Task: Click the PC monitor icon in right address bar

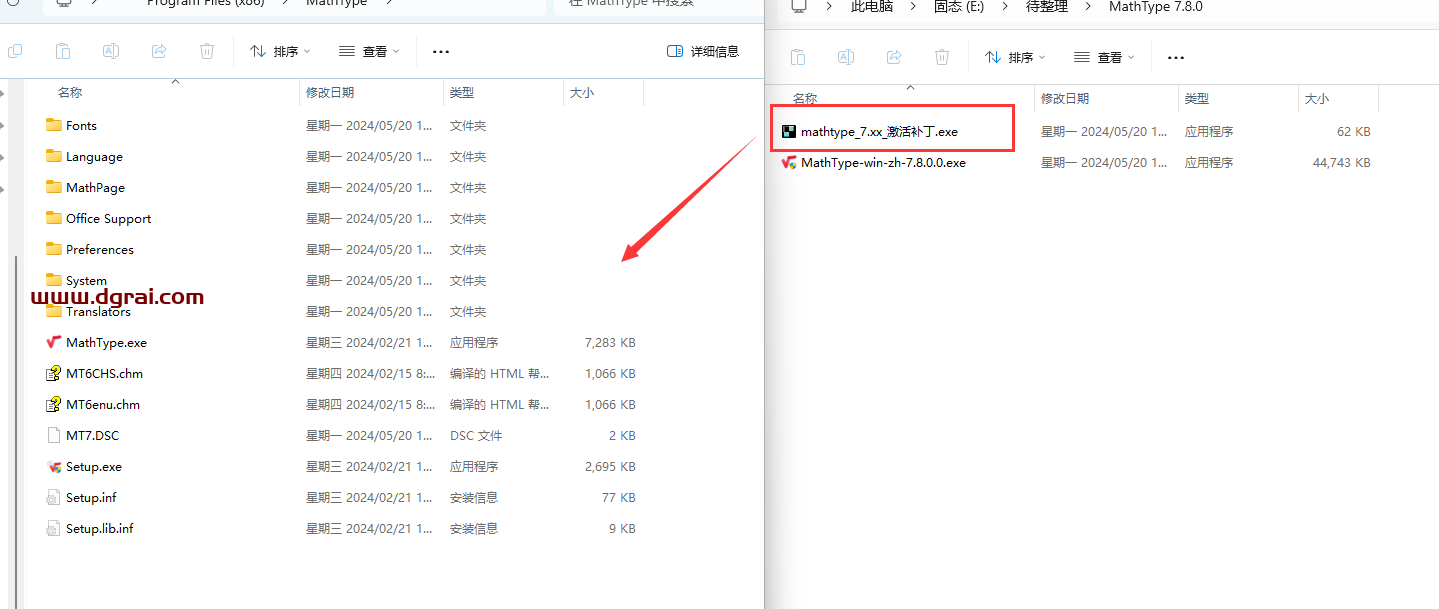Action: pos(798,6)
